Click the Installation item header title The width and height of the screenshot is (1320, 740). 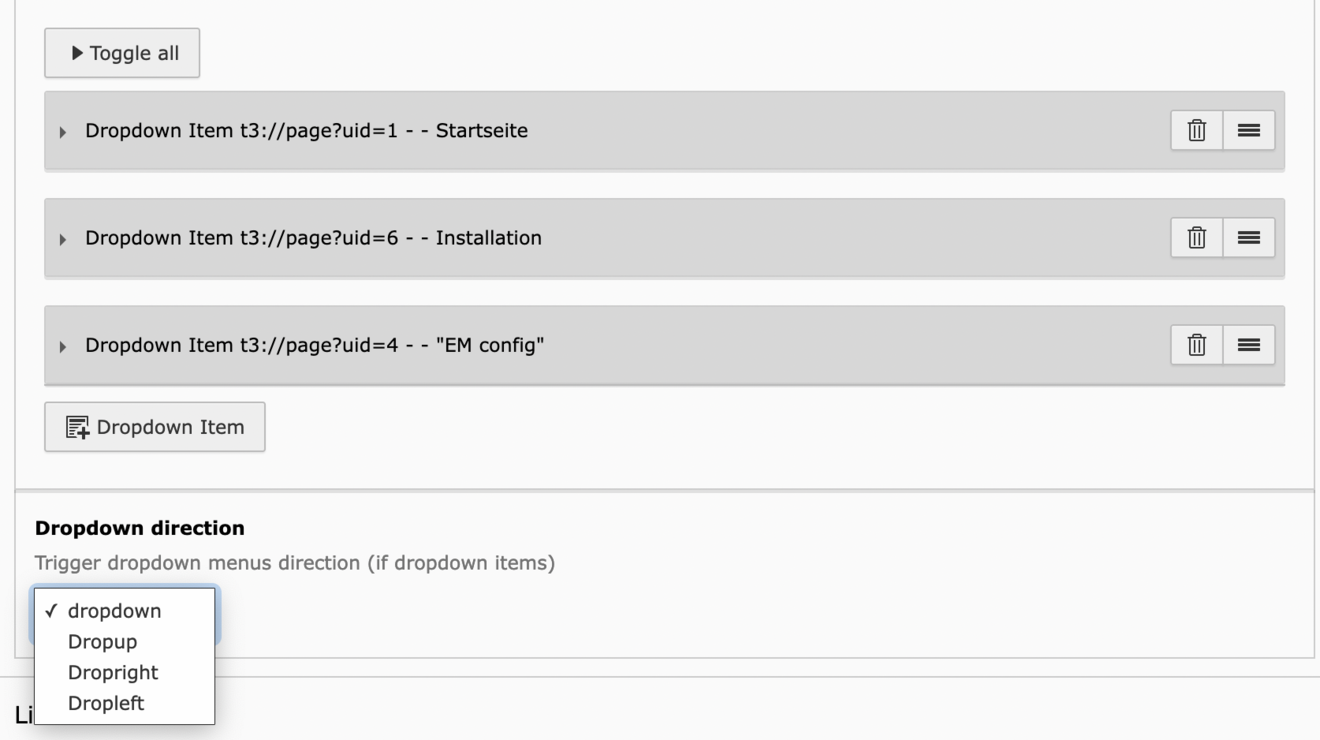click(x=313, y=238)
